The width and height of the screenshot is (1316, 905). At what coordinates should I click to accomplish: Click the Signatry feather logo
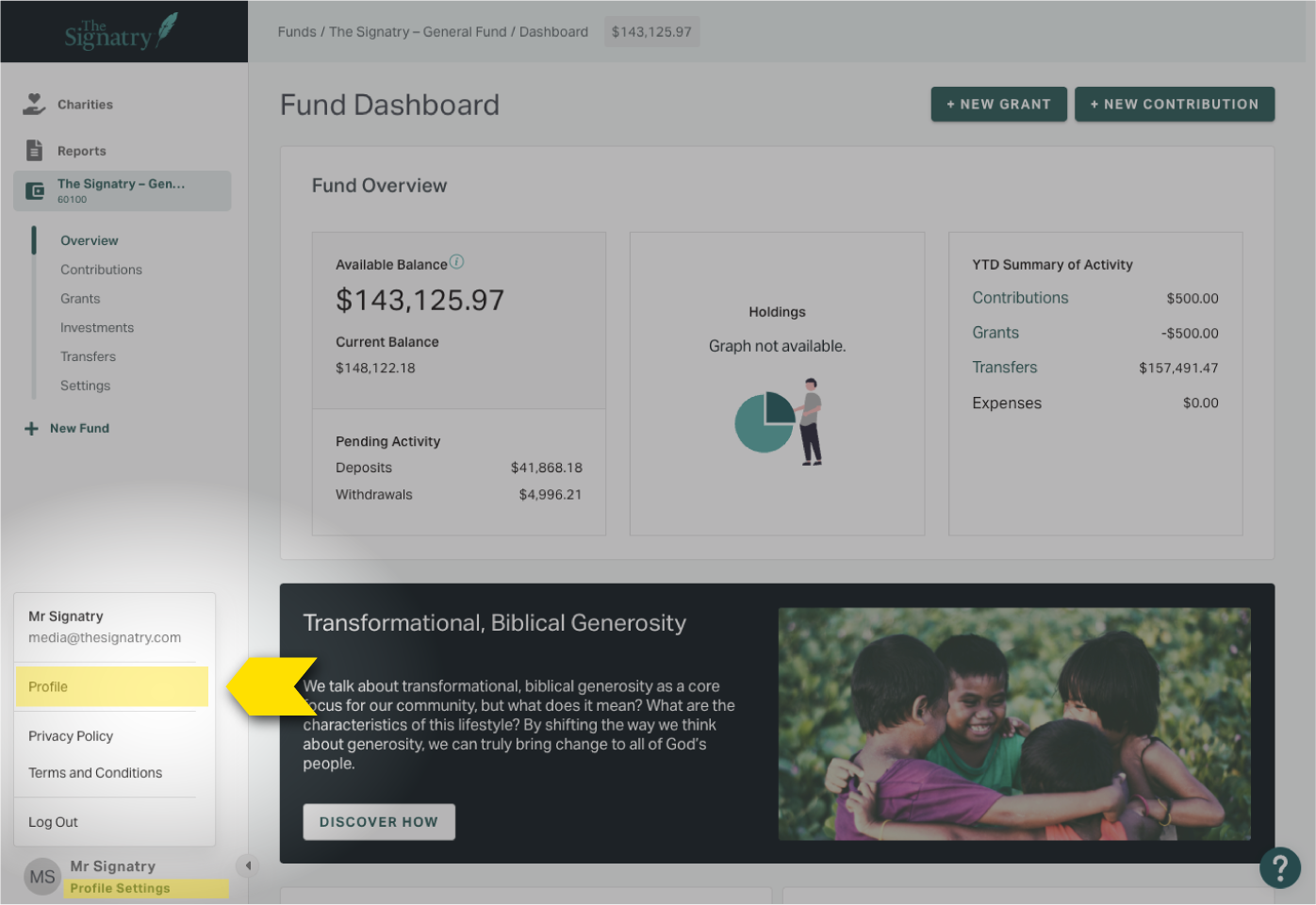pos(122,31)
